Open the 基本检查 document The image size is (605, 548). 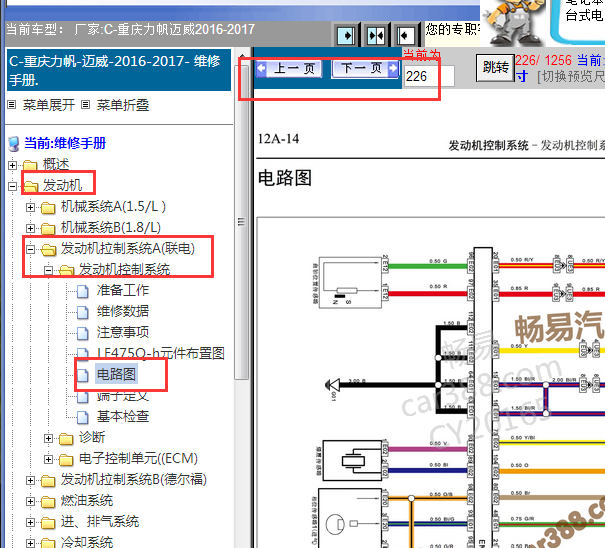(123, 416)
